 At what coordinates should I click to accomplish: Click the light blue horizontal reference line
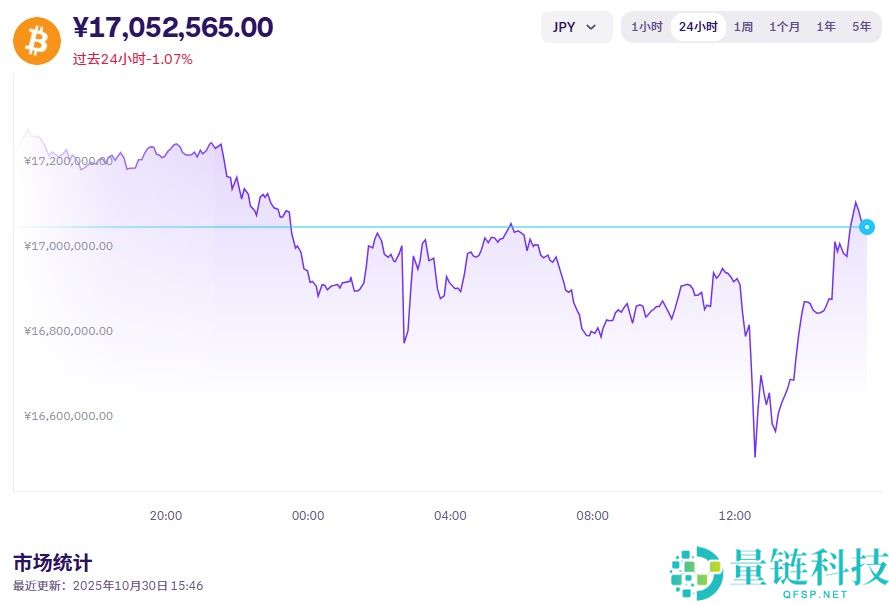450,227
